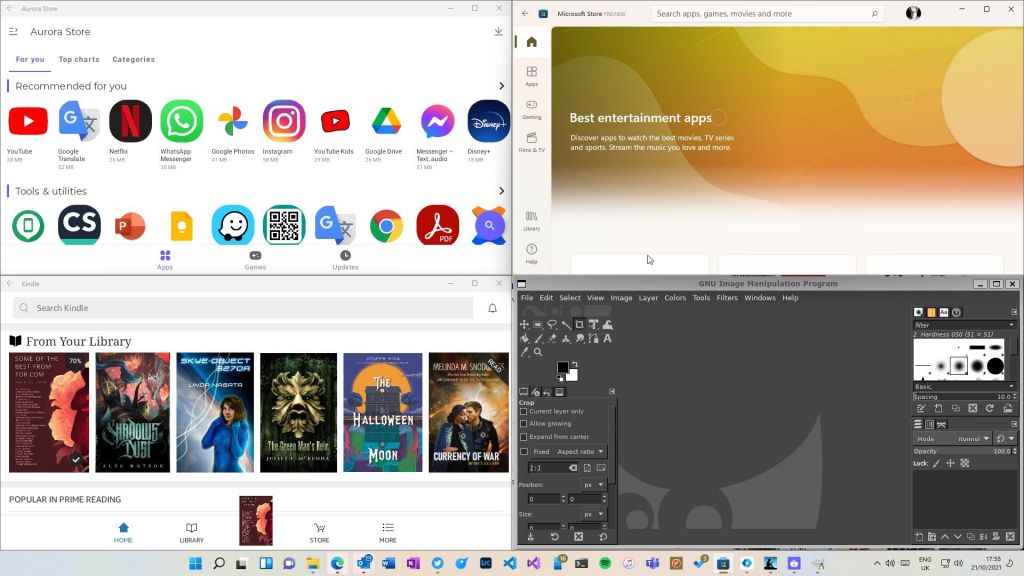Screen dimensions: 1024x576
Task: Open GIMP's Filters menu
Action: point(727,297)
